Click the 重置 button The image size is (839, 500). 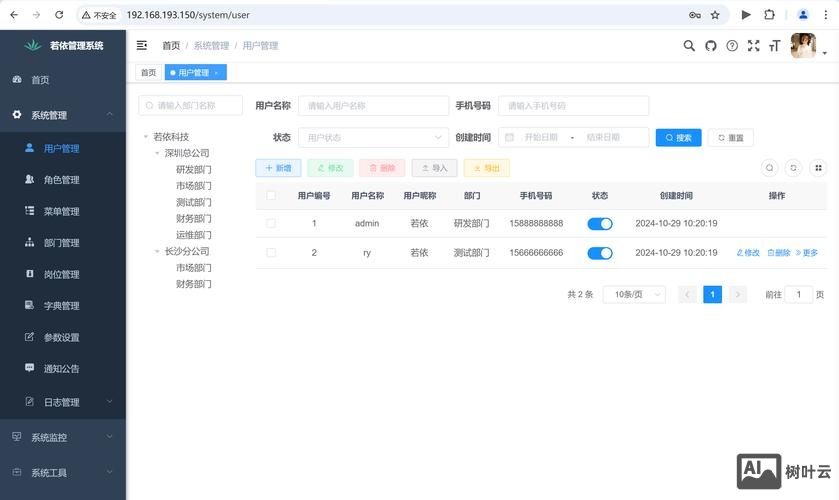(x=730, y=138)
